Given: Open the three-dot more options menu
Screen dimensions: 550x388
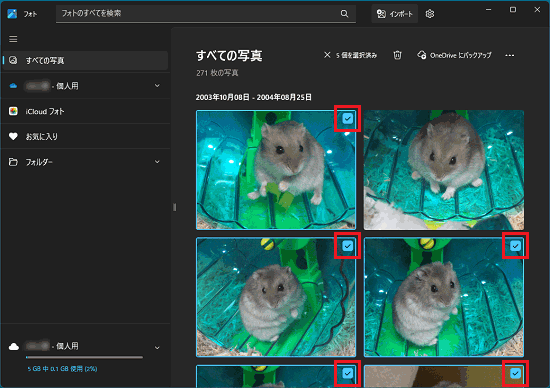Looking at the screenshot, I should click(510, 55).
